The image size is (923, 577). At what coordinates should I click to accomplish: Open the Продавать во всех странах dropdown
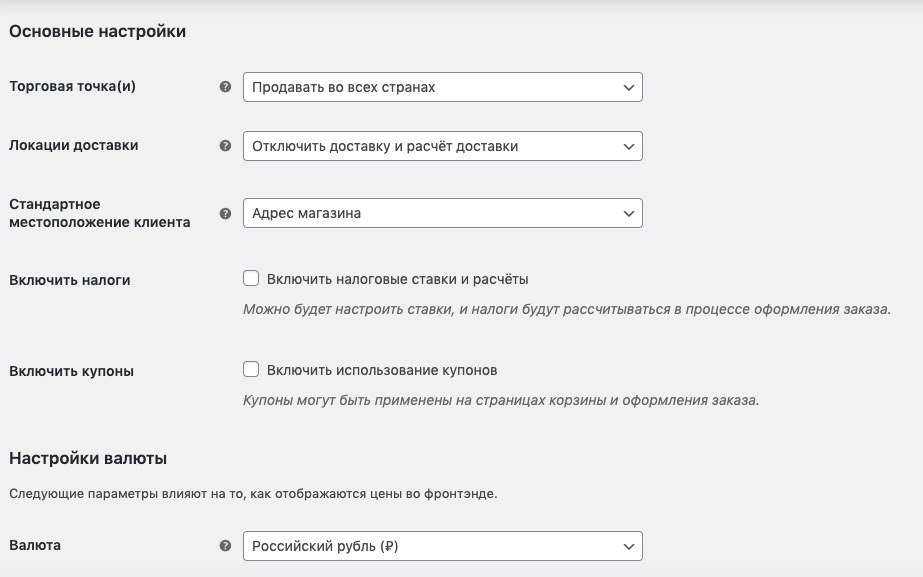[x=443, y=87]
